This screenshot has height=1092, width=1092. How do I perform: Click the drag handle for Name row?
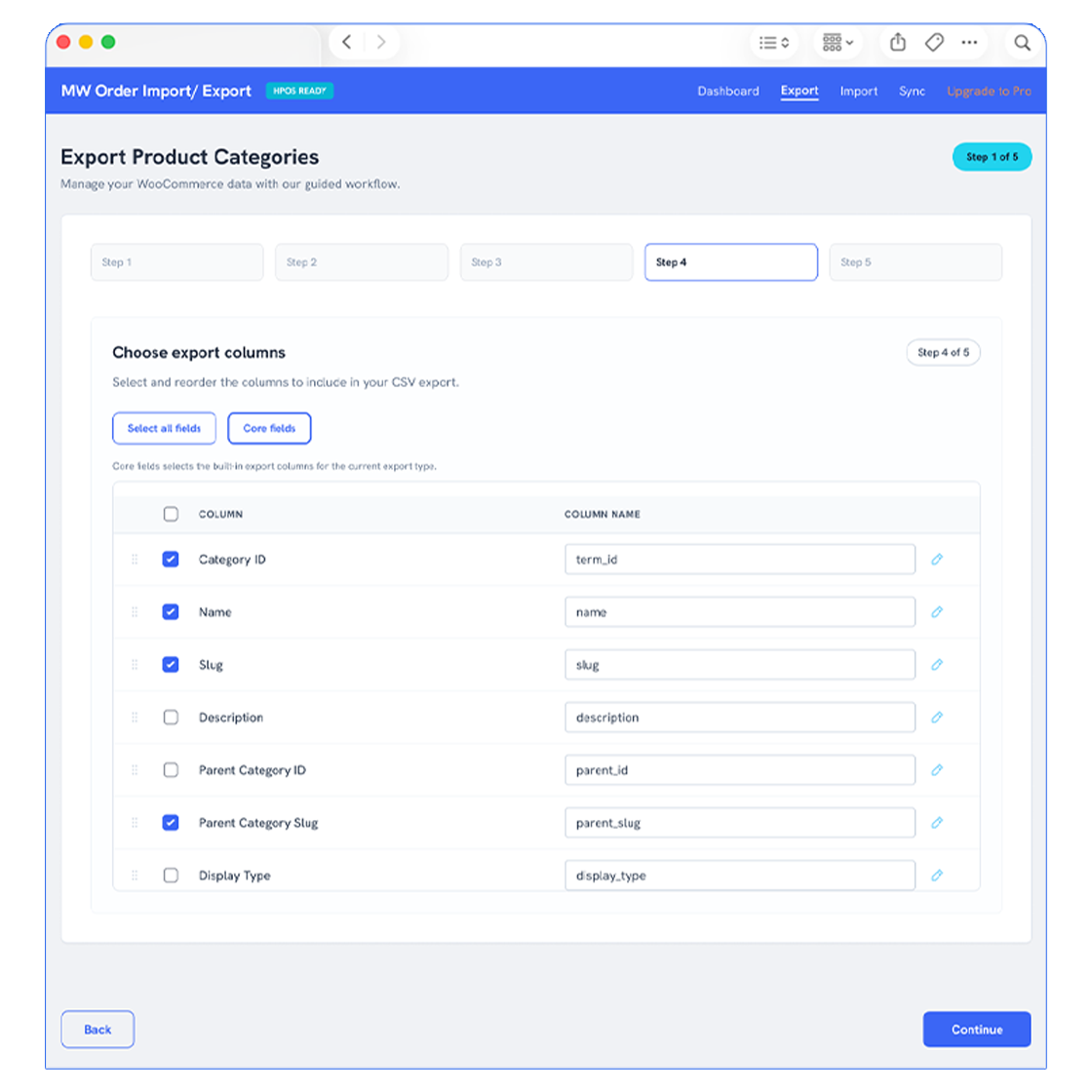click(135, 612)
